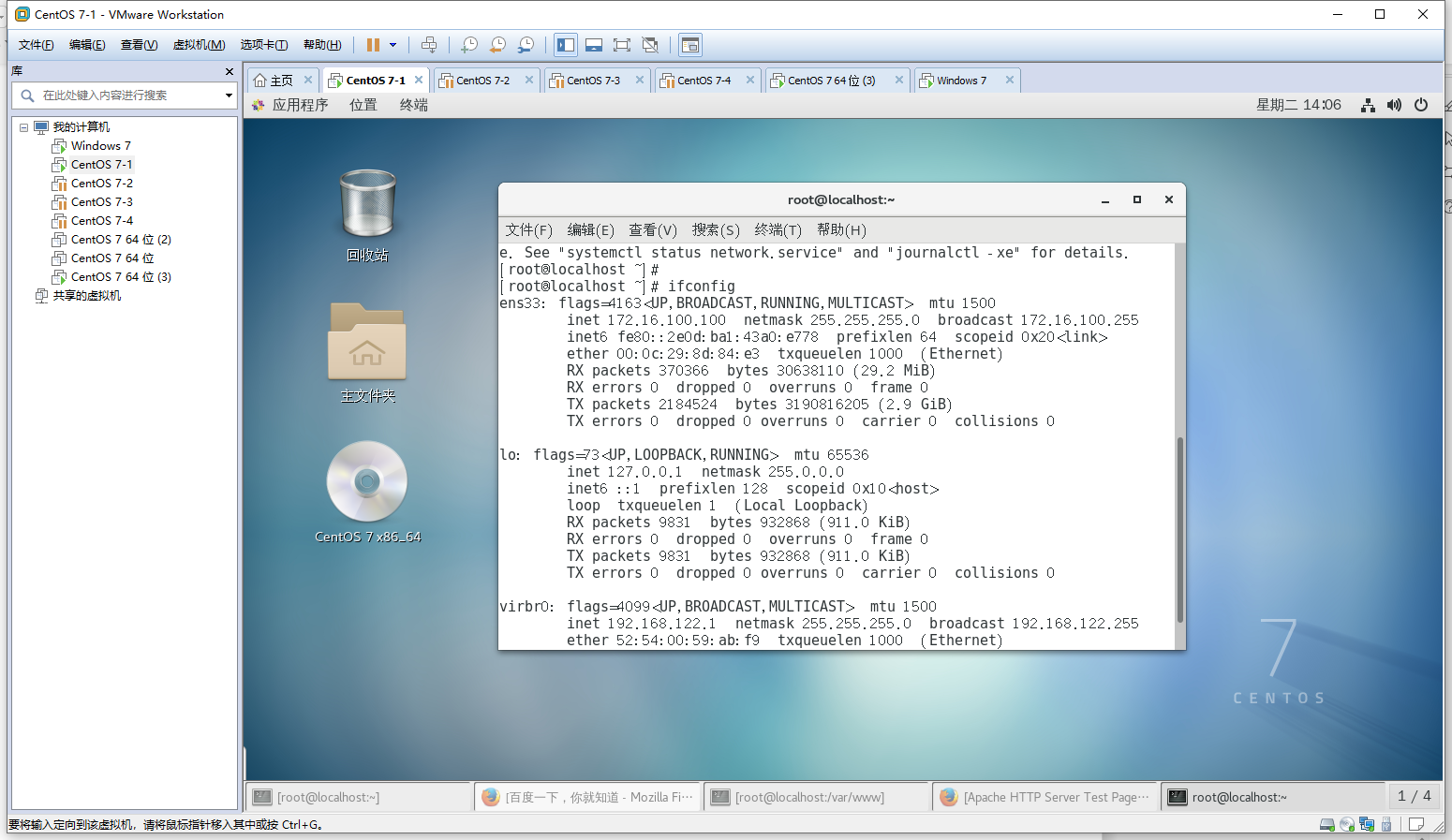Take a snapshot of this virtual machine
The image size is (1452, 840).
pos(469,45)
